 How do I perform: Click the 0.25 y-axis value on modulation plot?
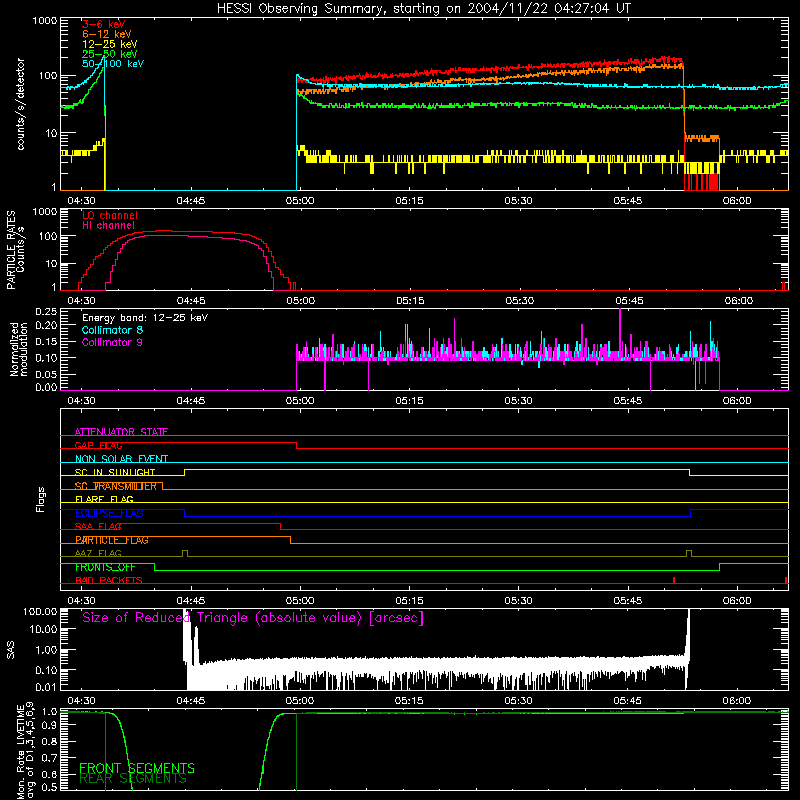click(x=46, y=312)
